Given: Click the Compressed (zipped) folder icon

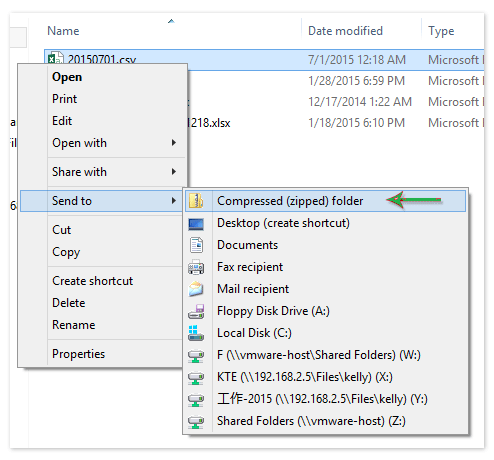Looking at the screenshot, I should pyautogui.click(x=196, y=201).
